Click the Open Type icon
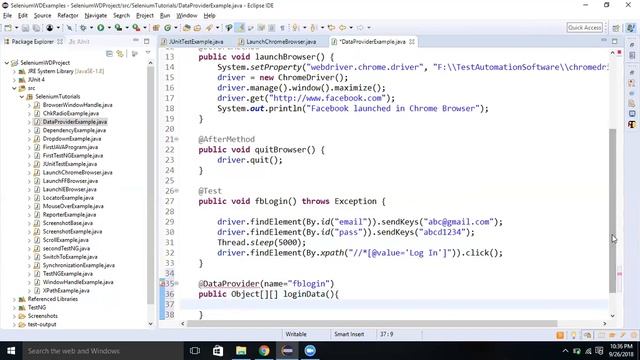Viewport: 640px width, 360px height. click(x=187, y=28)
